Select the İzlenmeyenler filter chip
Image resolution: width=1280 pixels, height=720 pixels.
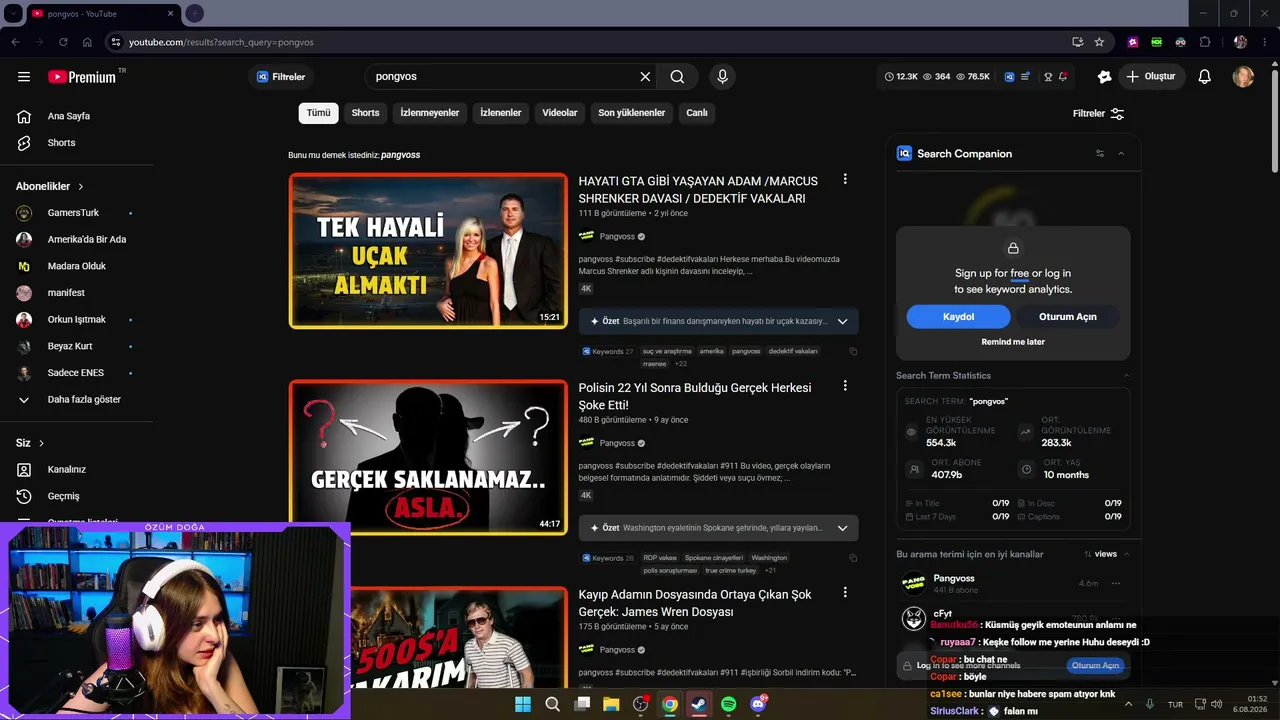[430, 113]
